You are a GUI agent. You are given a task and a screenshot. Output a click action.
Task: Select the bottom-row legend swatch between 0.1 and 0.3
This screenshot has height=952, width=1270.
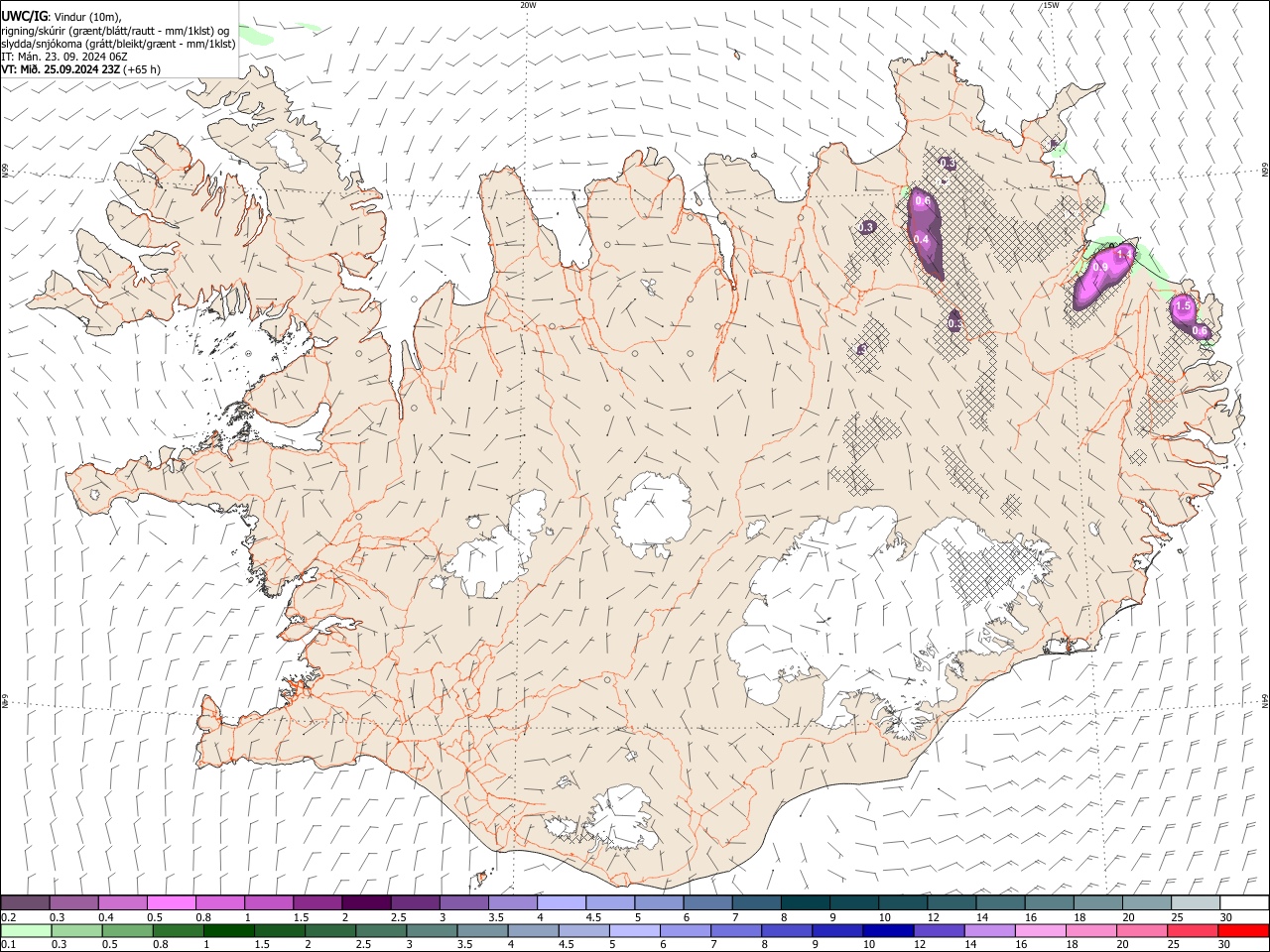pyautogui.click(x=26, y=930)
